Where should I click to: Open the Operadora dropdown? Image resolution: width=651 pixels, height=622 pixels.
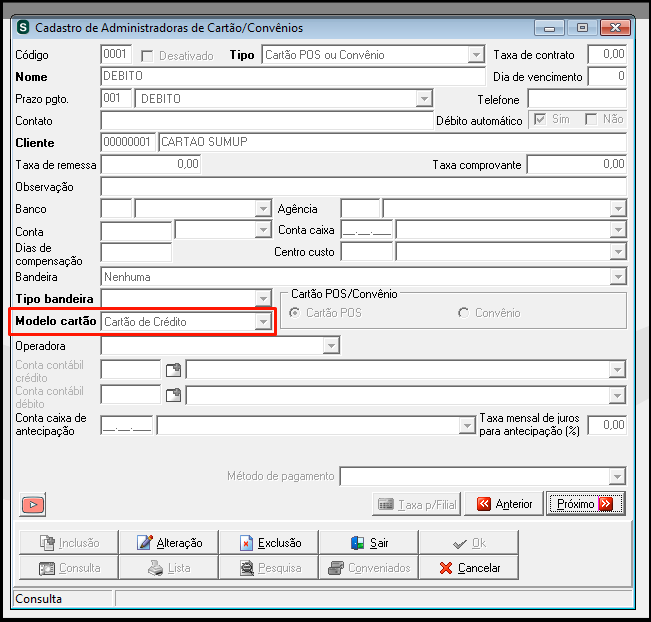(331, 345)
